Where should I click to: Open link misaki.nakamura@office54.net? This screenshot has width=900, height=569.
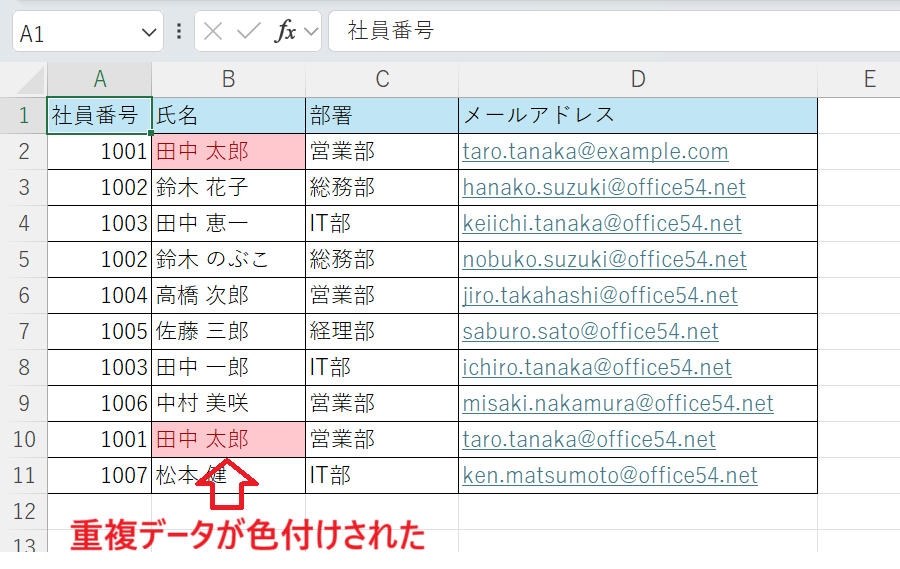618,403
